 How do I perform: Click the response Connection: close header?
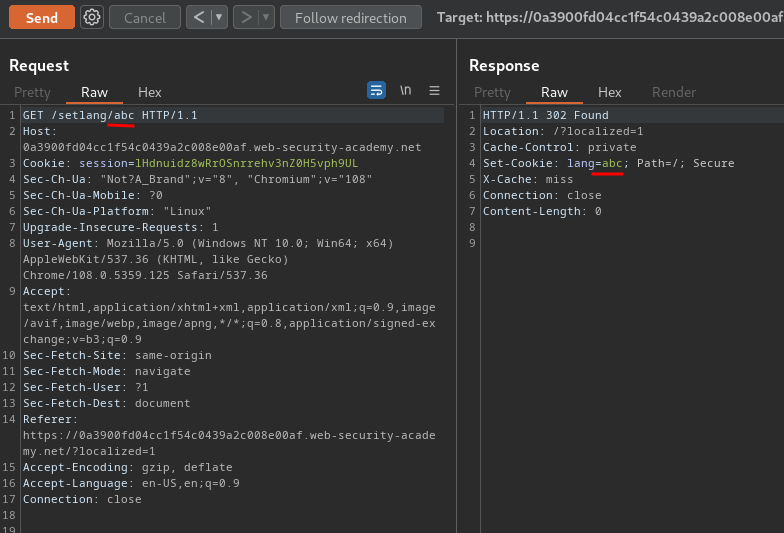pyautogui.click(x=542, y=196)
